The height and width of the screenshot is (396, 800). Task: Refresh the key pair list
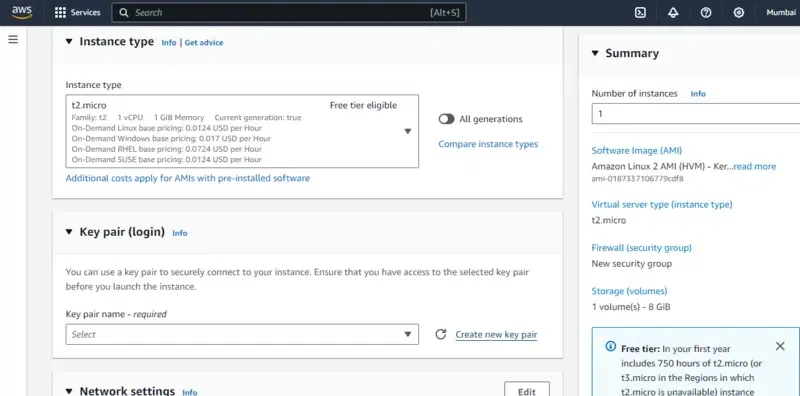click(x=441, y=334)
